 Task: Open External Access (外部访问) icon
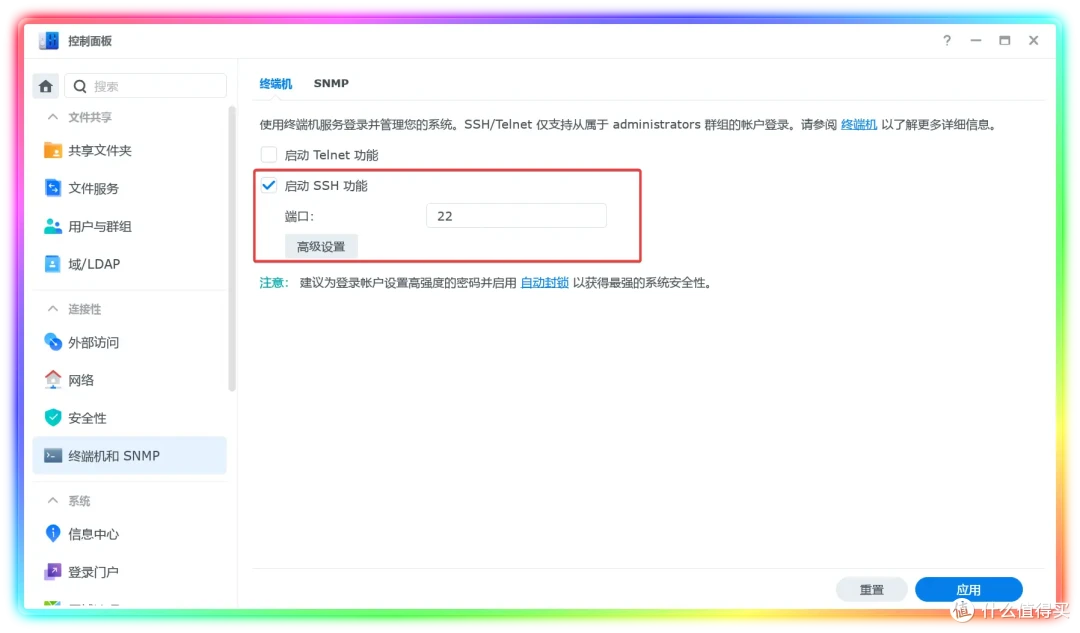pyautogui.click(x=52, y=342)
